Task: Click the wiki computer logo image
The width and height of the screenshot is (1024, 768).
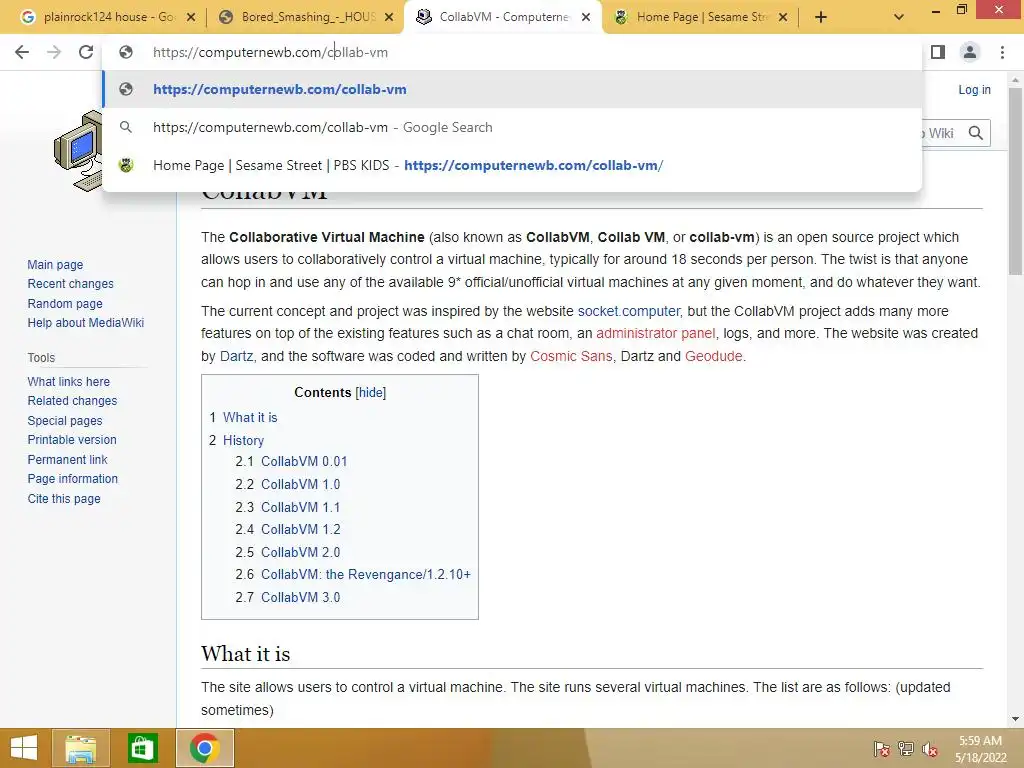Action: (x=78, y=152)
